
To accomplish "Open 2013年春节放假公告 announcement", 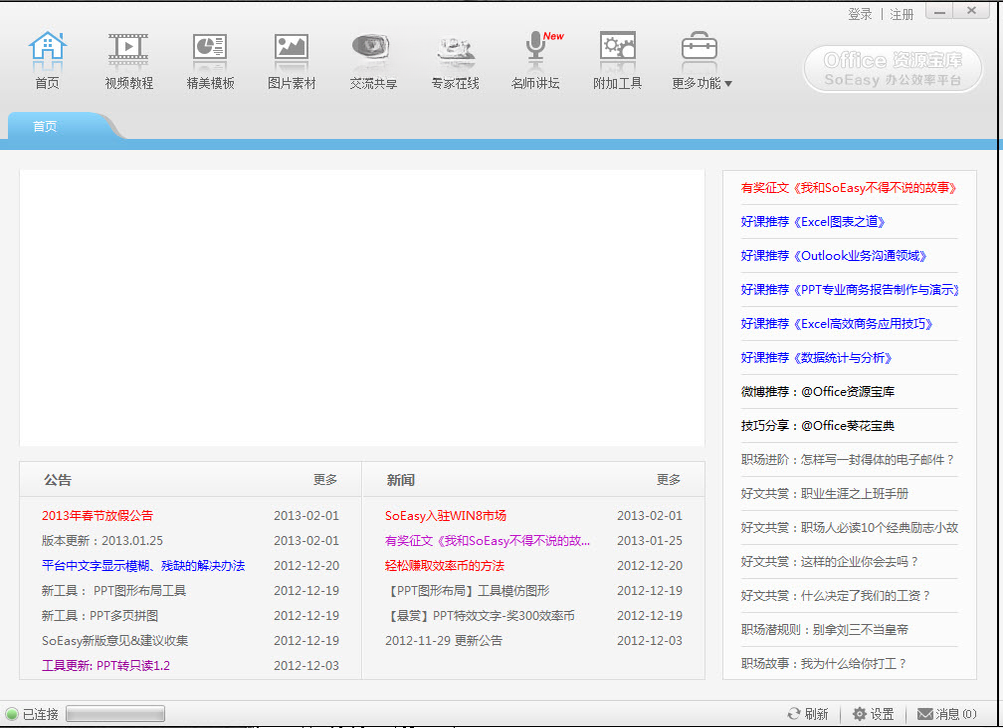I will (97, 516).
